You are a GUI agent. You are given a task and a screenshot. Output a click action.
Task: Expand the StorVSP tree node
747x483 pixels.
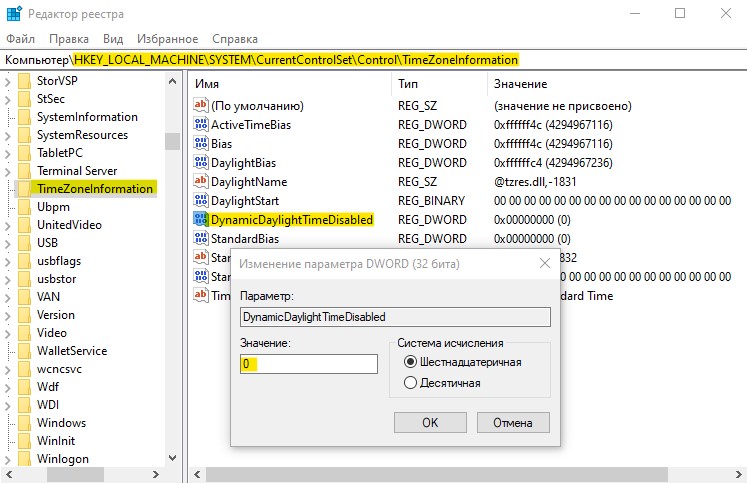click(8, 82)
